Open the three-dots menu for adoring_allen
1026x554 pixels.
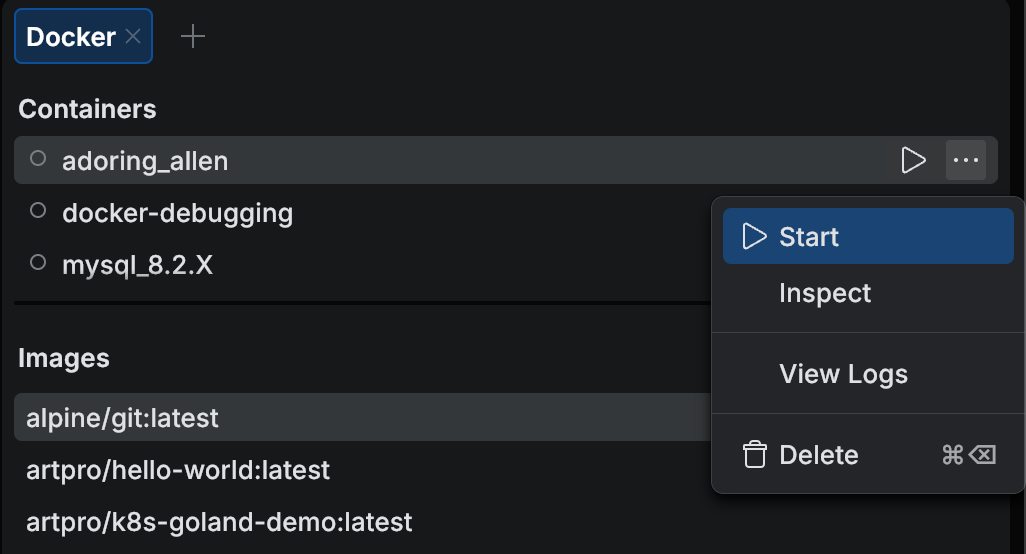(x=965, y=160)
